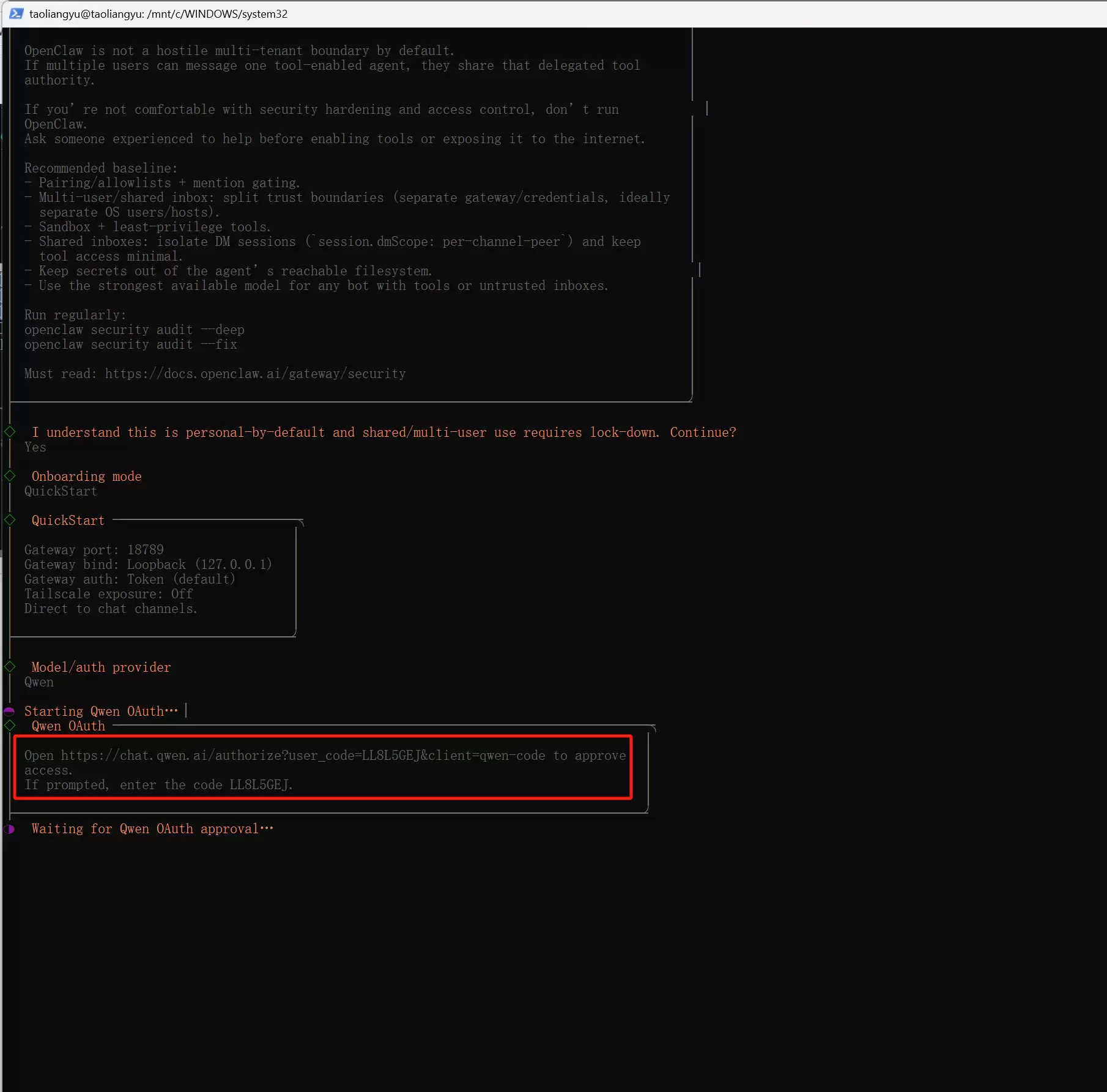The image size is (1107, 1092).
Task: Click the diamond marker beside QuickStart heading
Action: [x=10, y=520]
